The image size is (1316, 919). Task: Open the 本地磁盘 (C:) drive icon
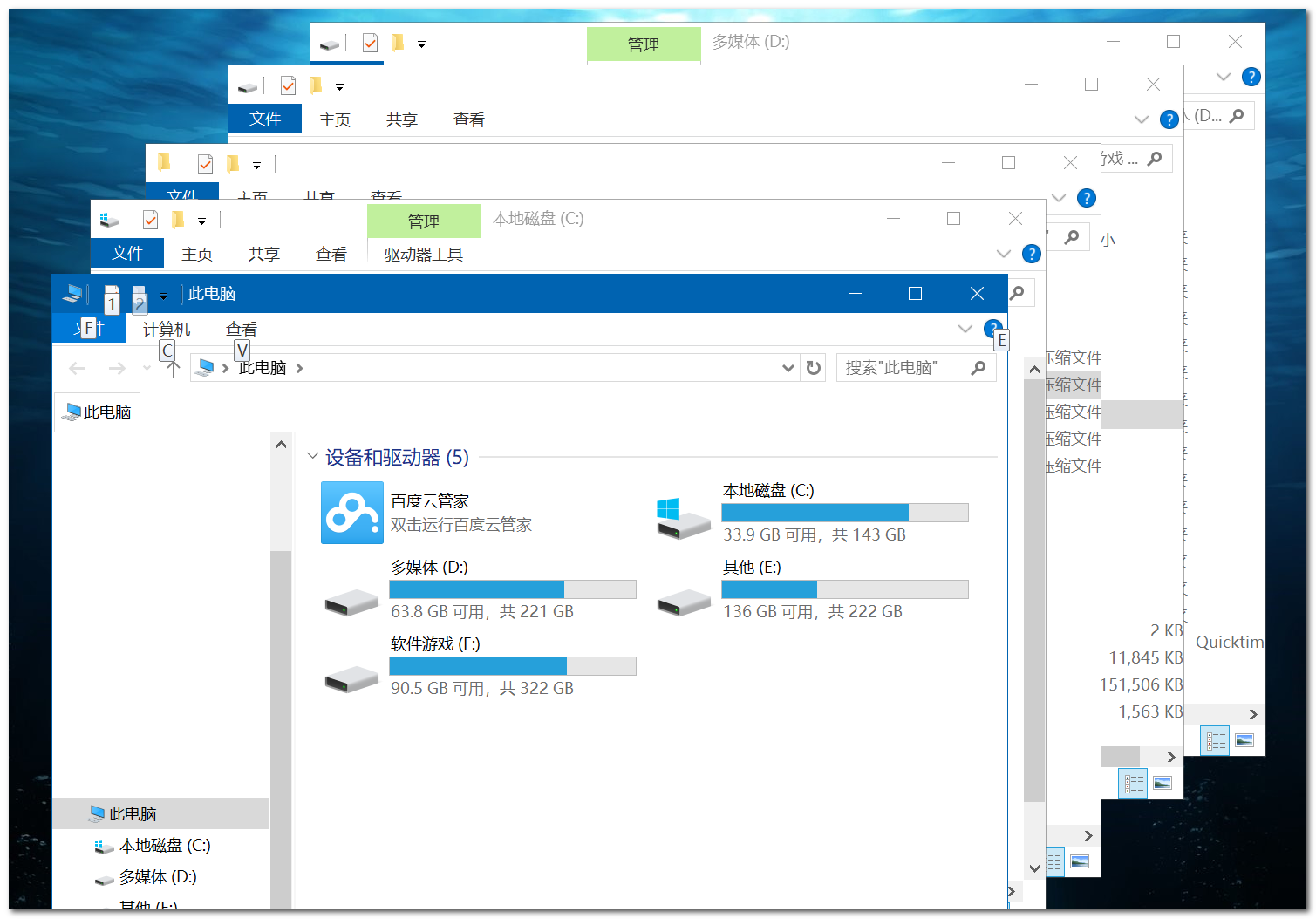coord(684,514)
